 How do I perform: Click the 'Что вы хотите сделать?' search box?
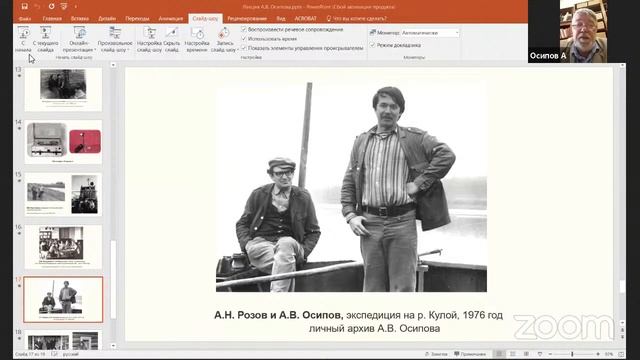click(x=357, y=18)
